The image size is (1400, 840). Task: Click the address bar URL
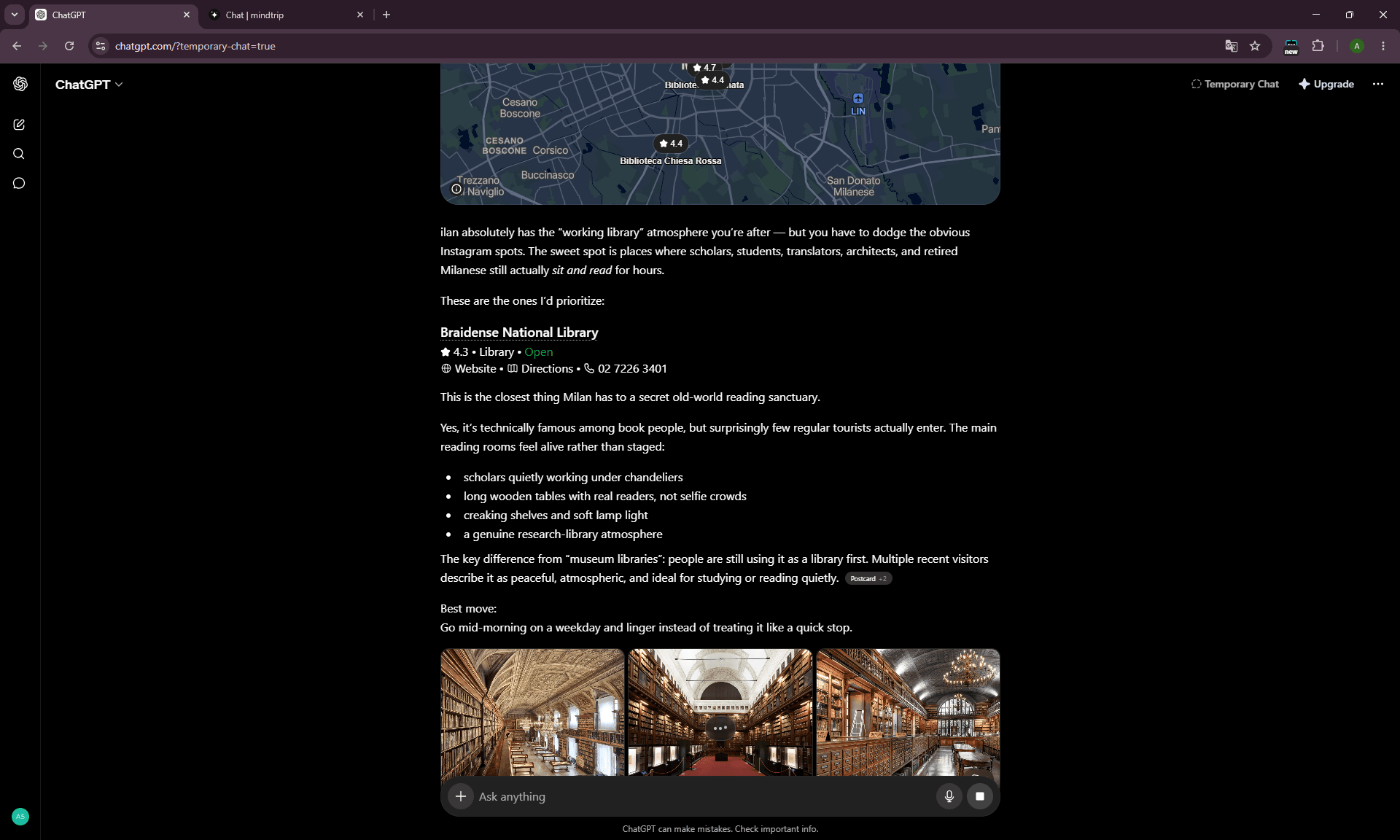(195, 46)
